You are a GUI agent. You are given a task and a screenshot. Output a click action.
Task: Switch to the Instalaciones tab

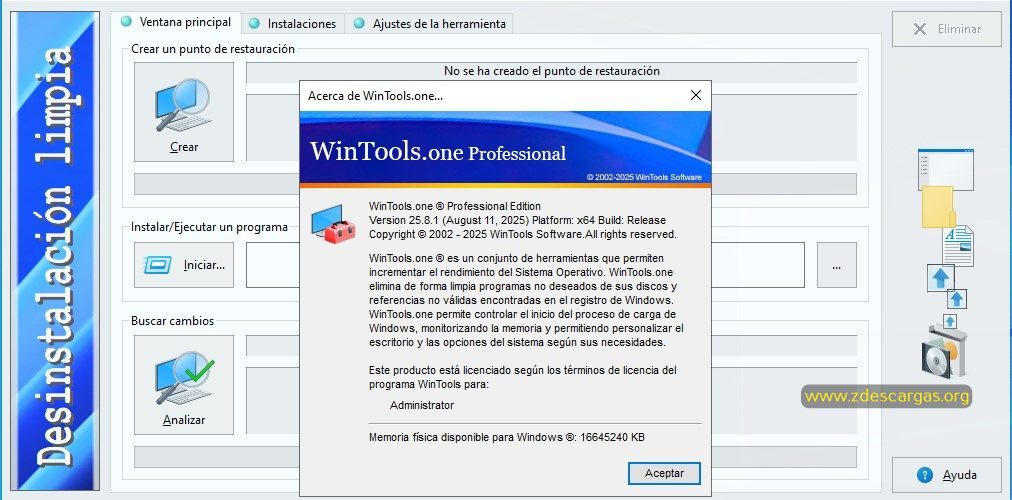pos(293,24)
